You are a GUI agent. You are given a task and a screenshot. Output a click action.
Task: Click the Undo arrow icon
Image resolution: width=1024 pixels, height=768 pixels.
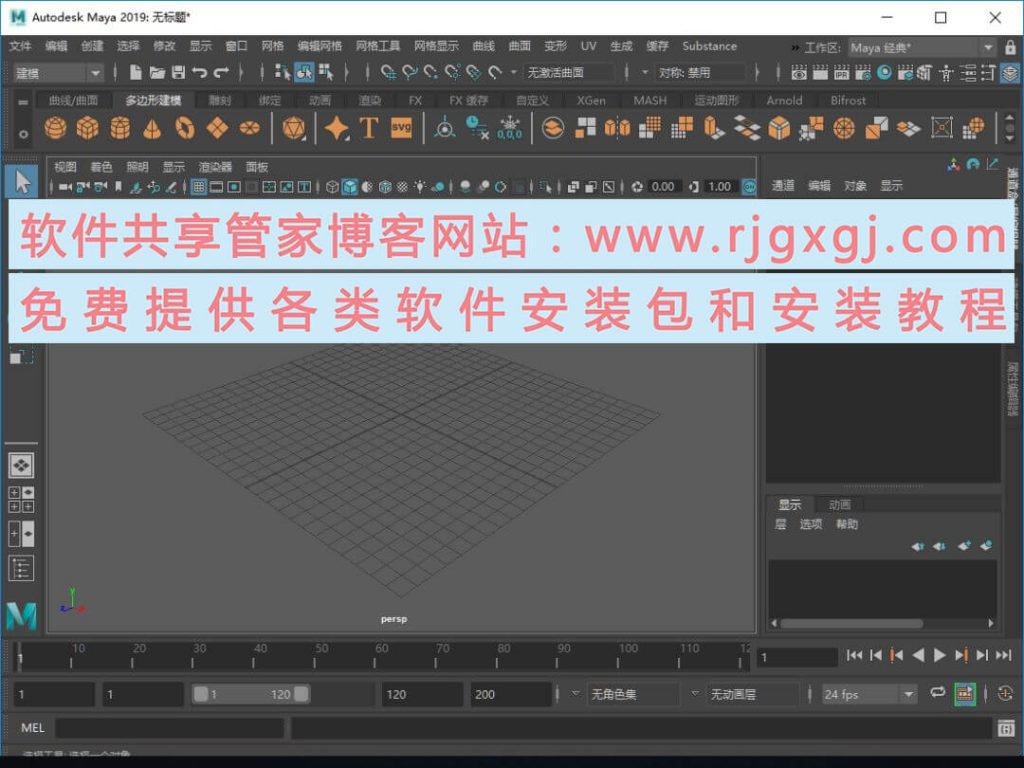click(199, 72)
